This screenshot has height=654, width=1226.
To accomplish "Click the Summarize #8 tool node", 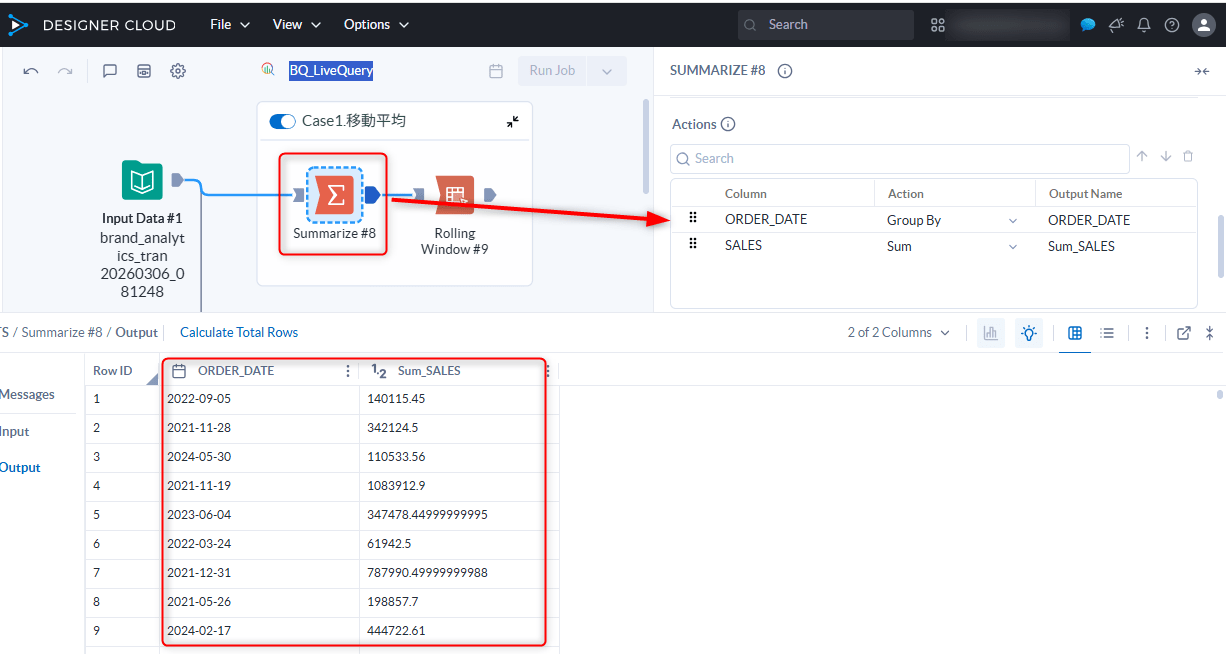I will (x=335, y=194).
